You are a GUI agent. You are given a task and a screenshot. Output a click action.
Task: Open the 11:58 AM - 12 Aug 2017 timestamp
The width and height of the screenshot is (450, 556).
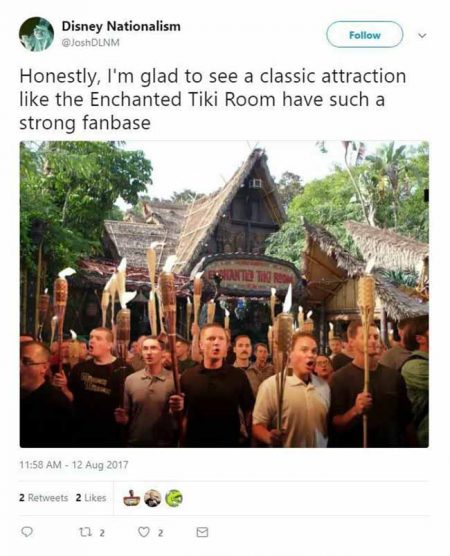(74, 465)
